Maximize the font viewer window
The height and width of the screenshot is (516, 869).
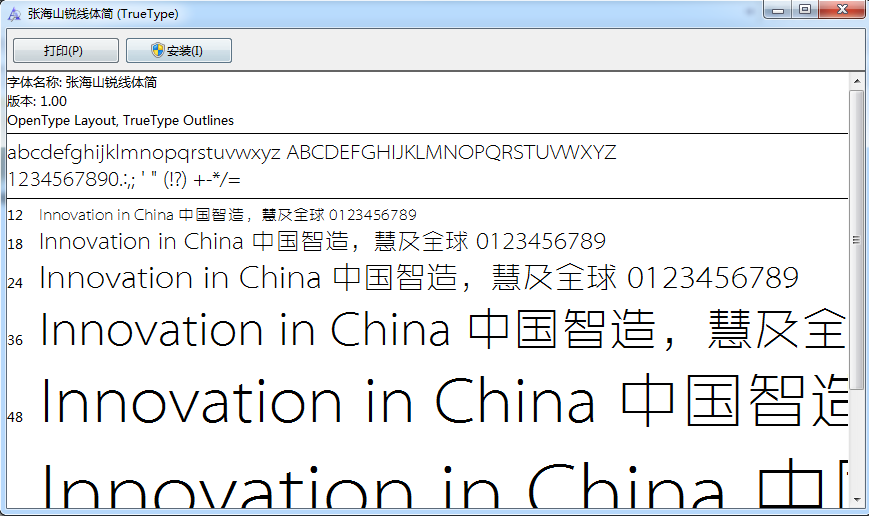coord(805,9)
